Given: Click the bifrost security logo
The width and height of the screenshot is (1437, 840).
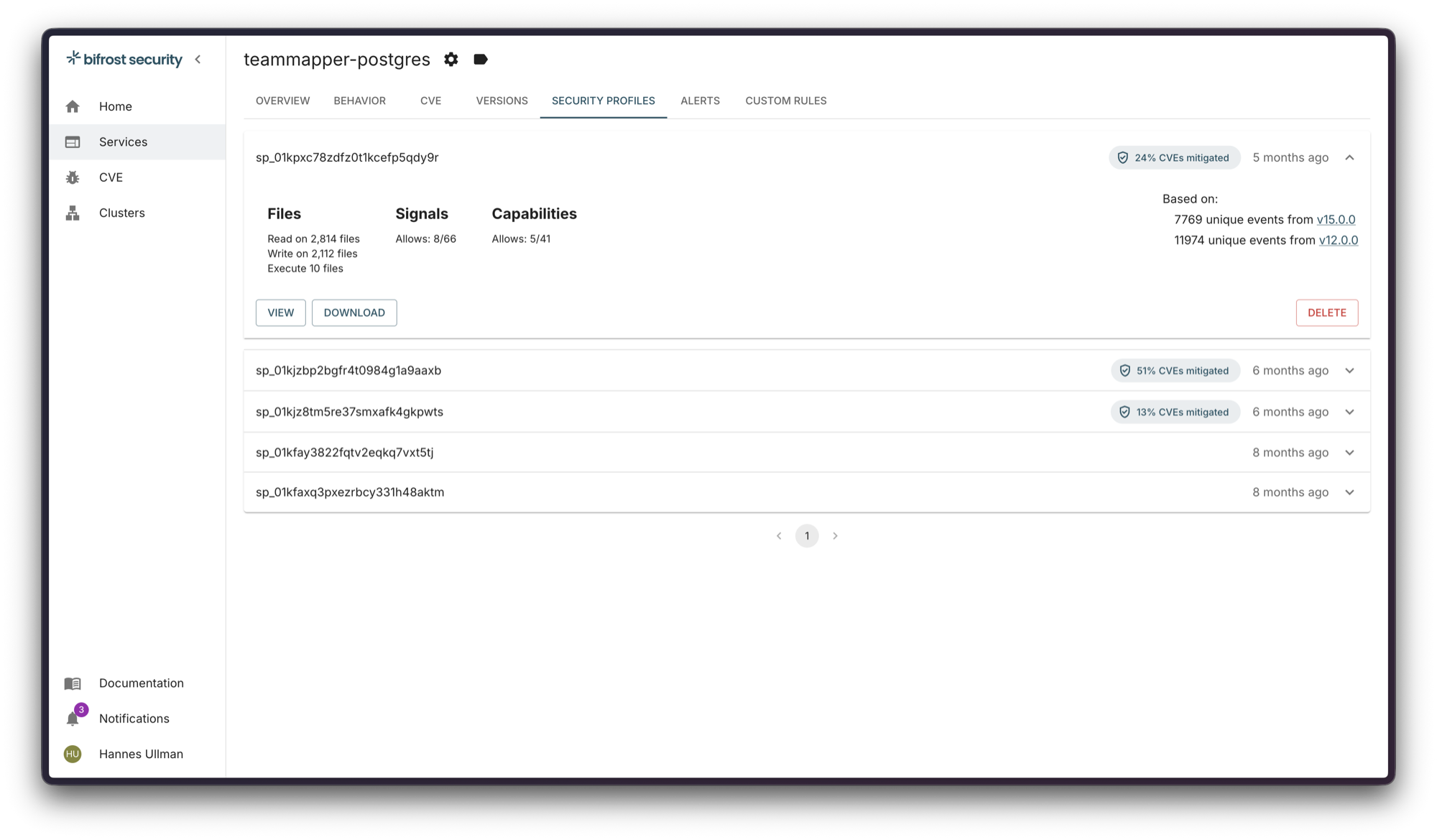Looking at the screenshot, I should click(124, 59).
